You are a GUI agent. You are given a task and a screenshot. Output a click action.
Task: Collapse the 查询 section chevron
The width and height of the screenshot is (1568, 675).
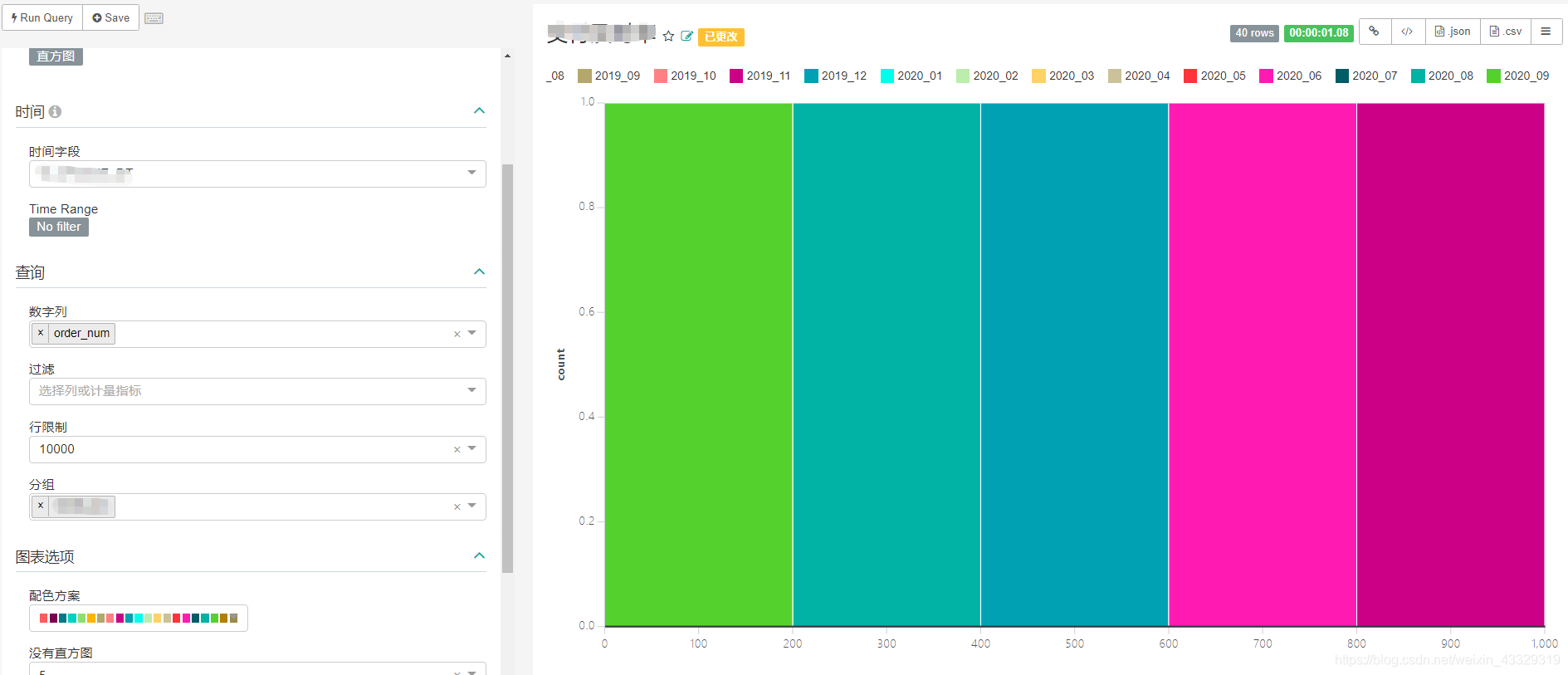(479, 272)
